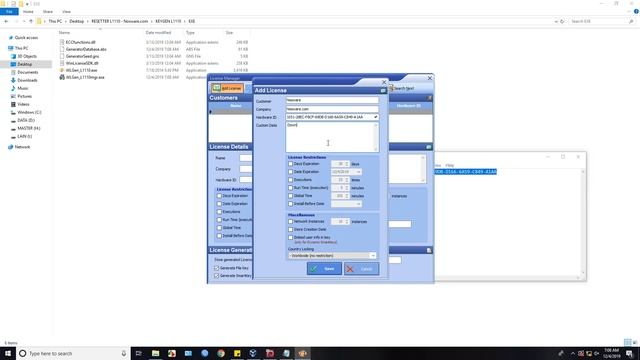Viewport: 640px width, 360px height.
Task: Open the File tab in File Explorer
Action: coord(9,11)
